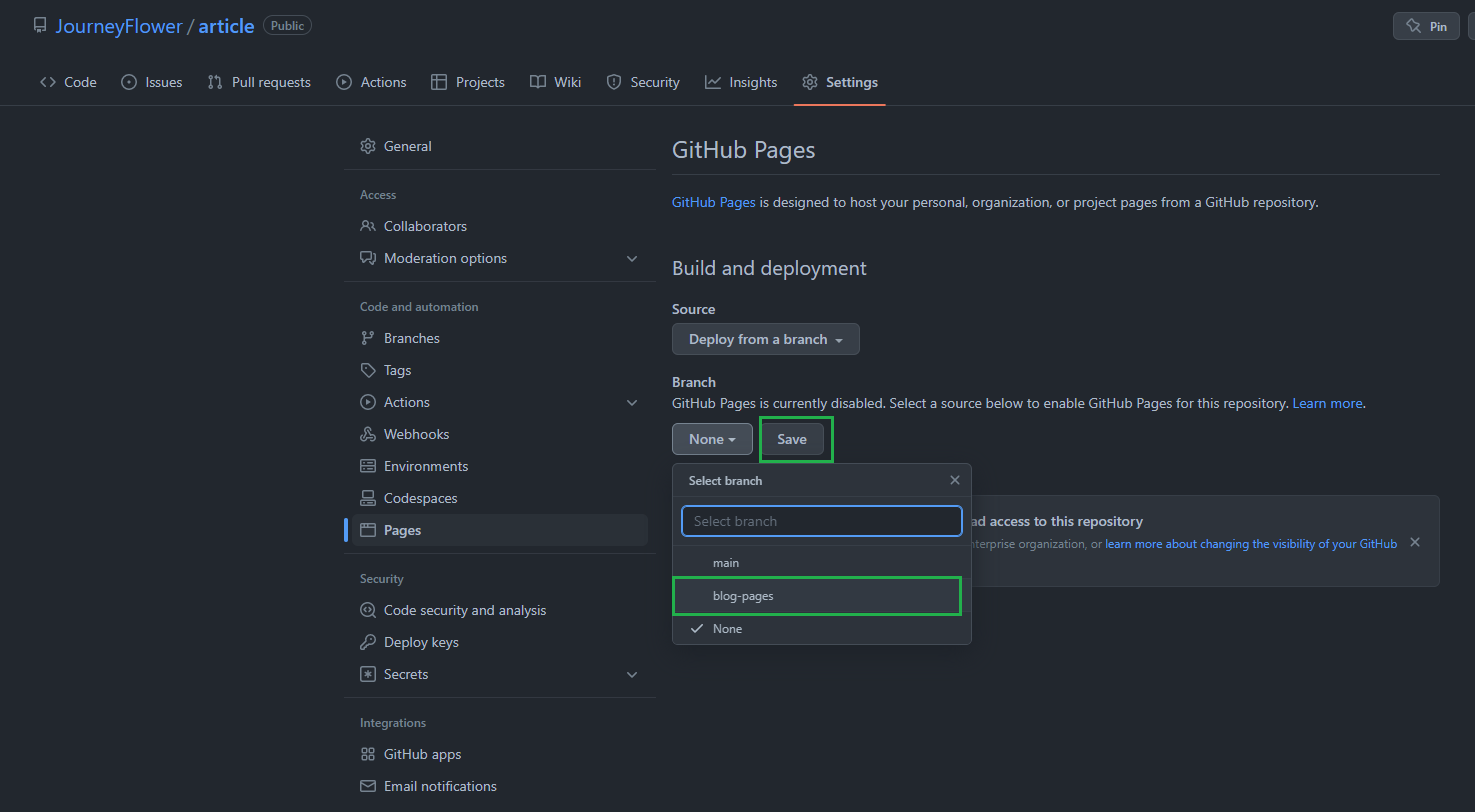1475x812 pixels.
Task: Toggle the None branch dropdown
Action: [712, 439]
